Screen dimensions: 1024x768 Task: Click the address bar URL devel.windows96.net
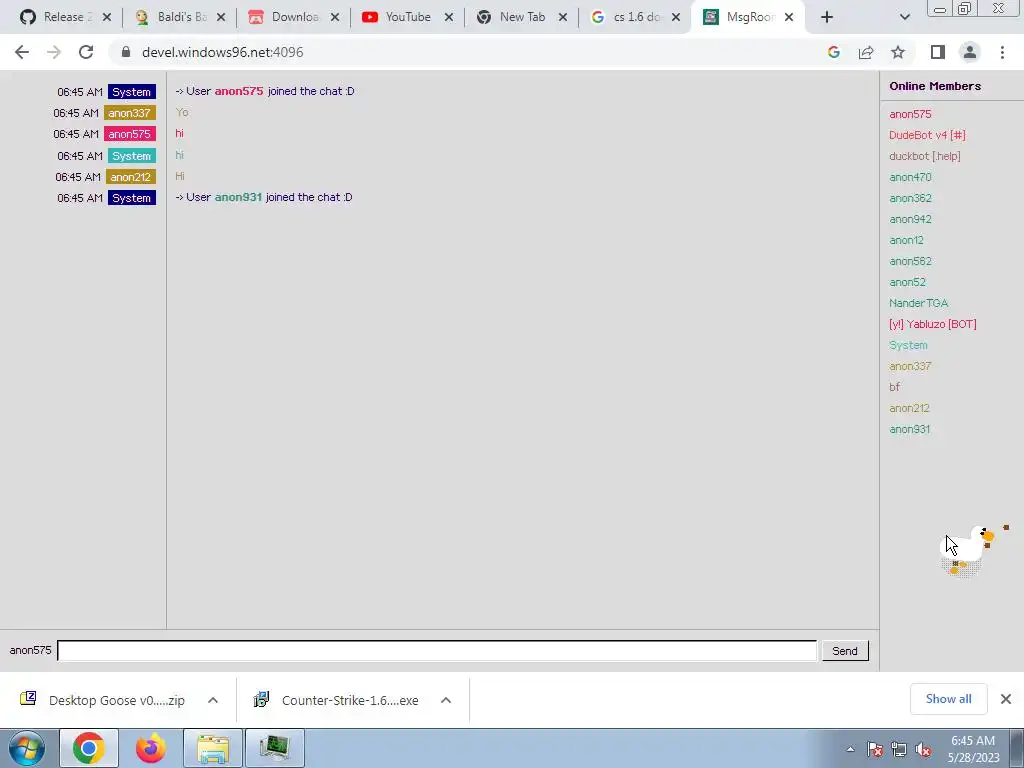223,52
